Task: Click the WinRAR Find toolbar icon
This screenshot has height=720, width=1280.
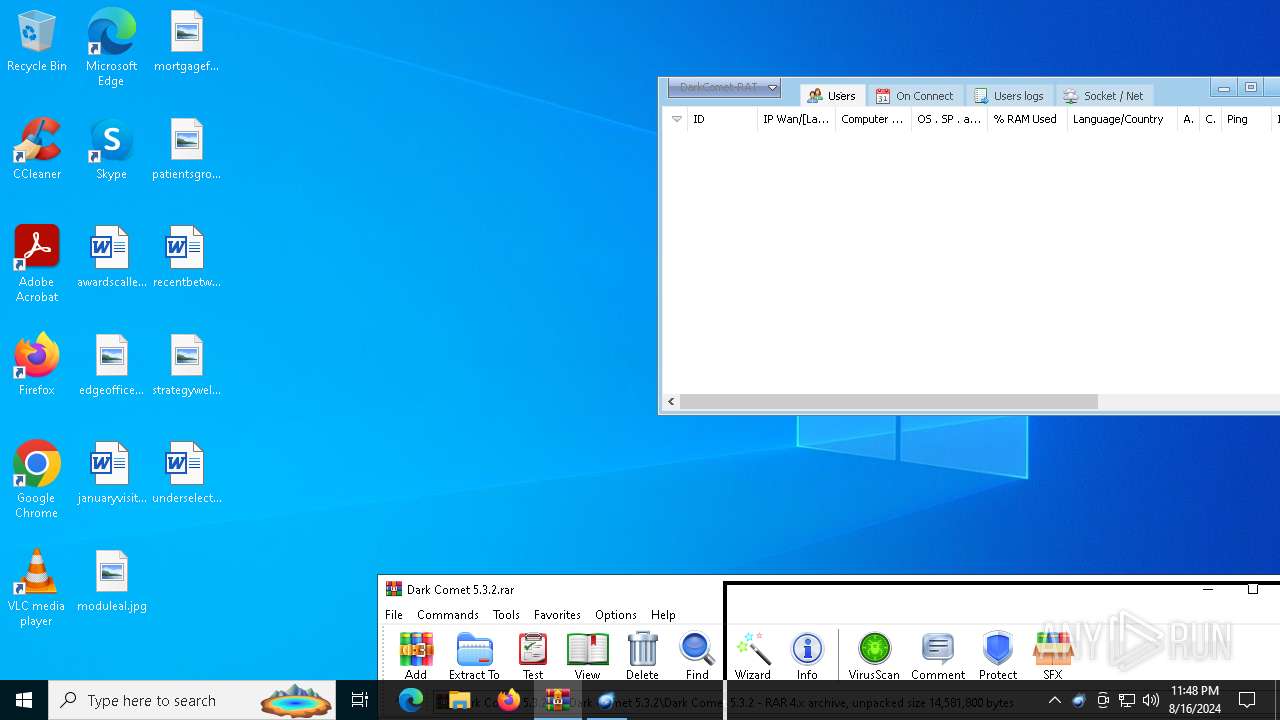Action: (697, 655)
